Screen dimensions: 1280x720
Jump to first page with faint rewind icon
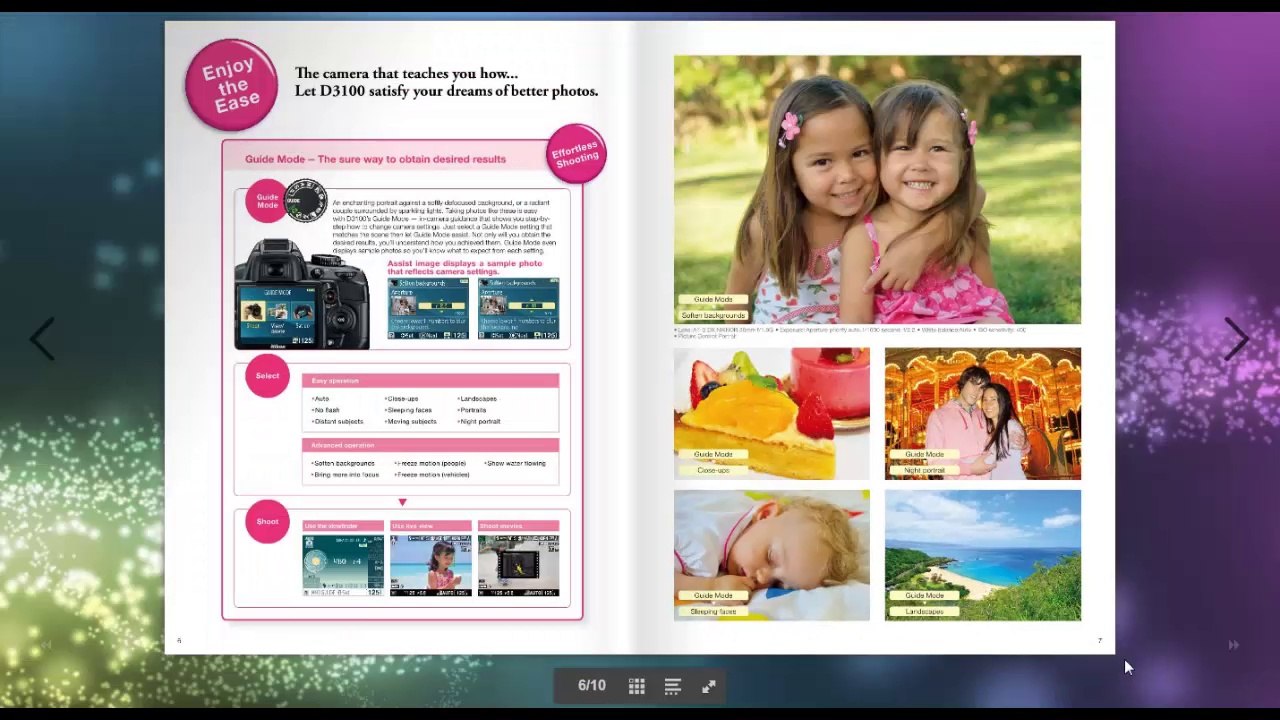click(46, 645)
